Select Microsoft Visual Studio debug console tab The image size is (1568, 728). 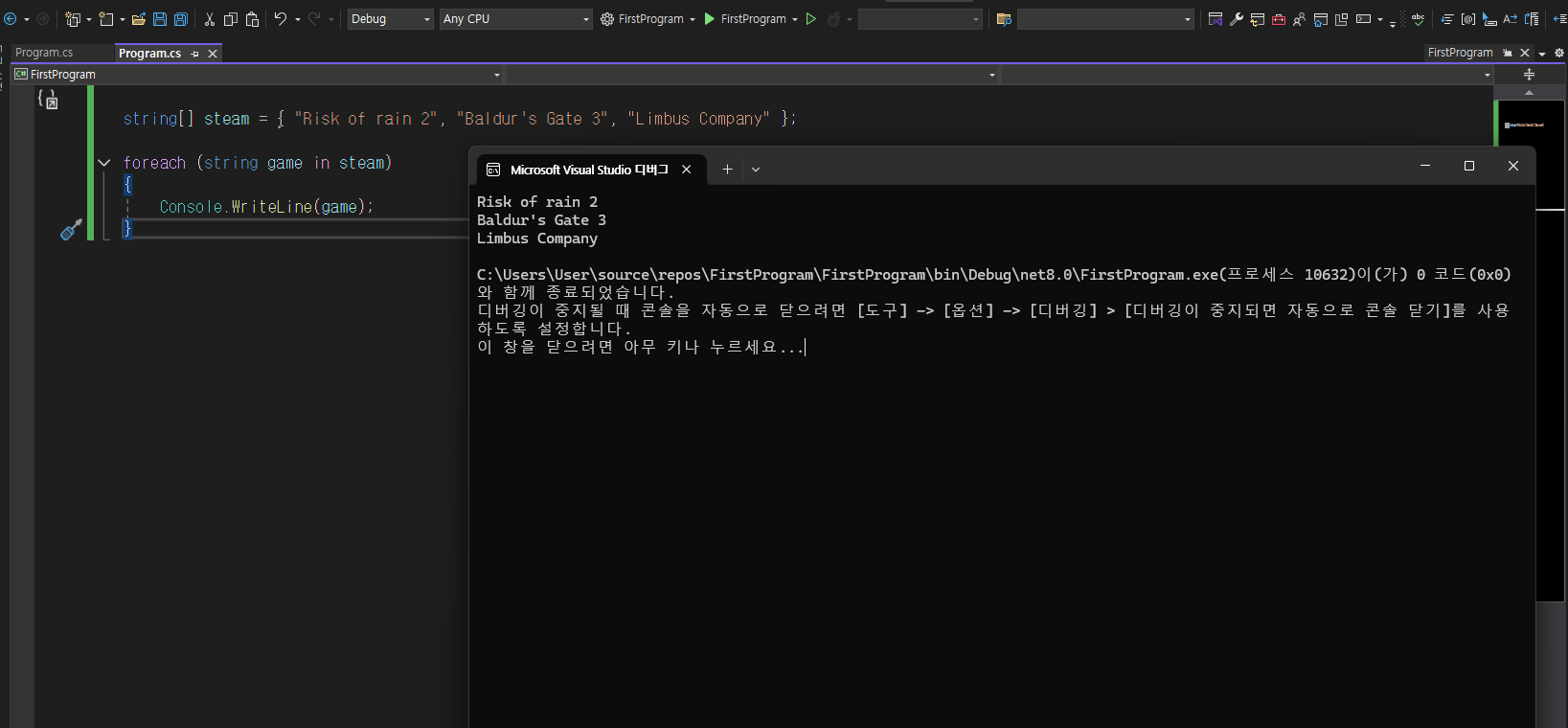point(589,170)
